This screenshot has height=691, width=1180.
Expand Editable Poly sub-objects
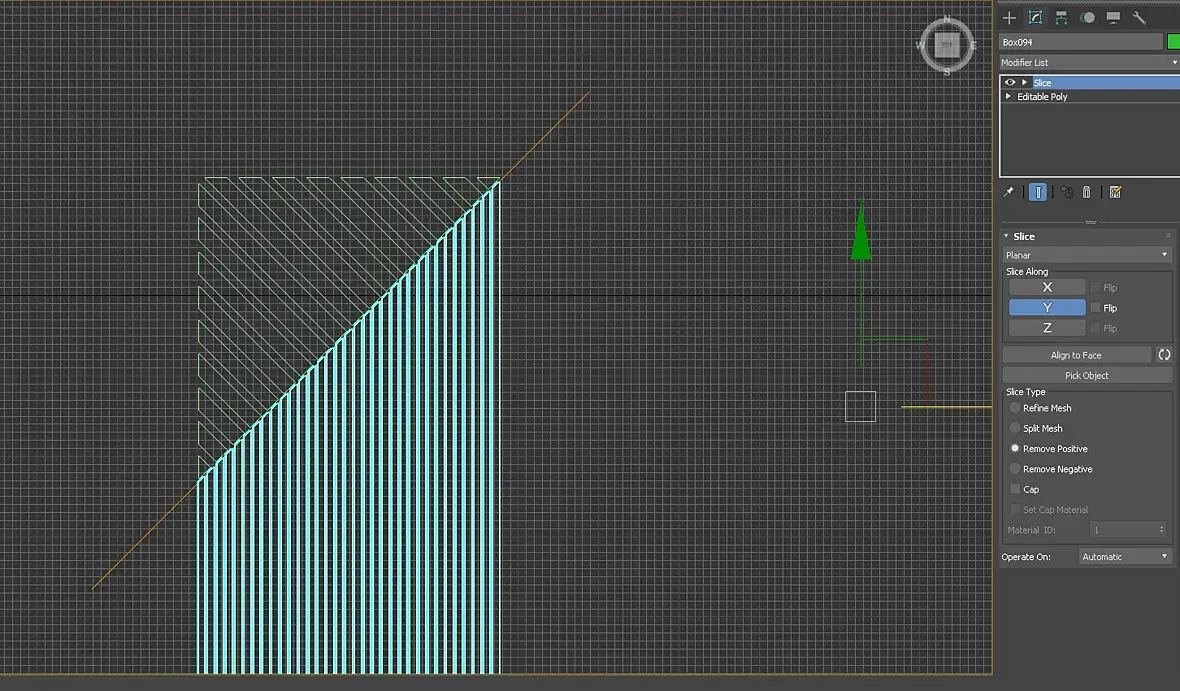pyautogui.click(x=1008, y=96)
